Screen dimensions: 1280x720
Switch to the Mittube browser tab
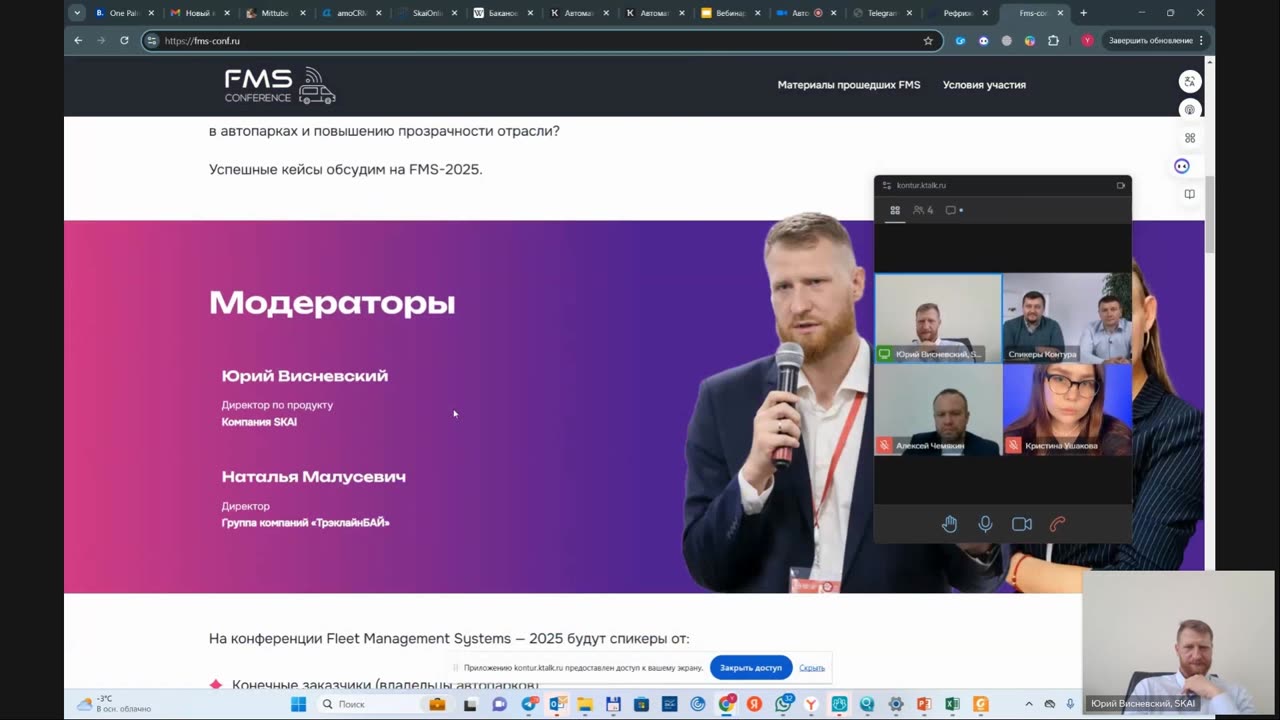coord(276,13)
